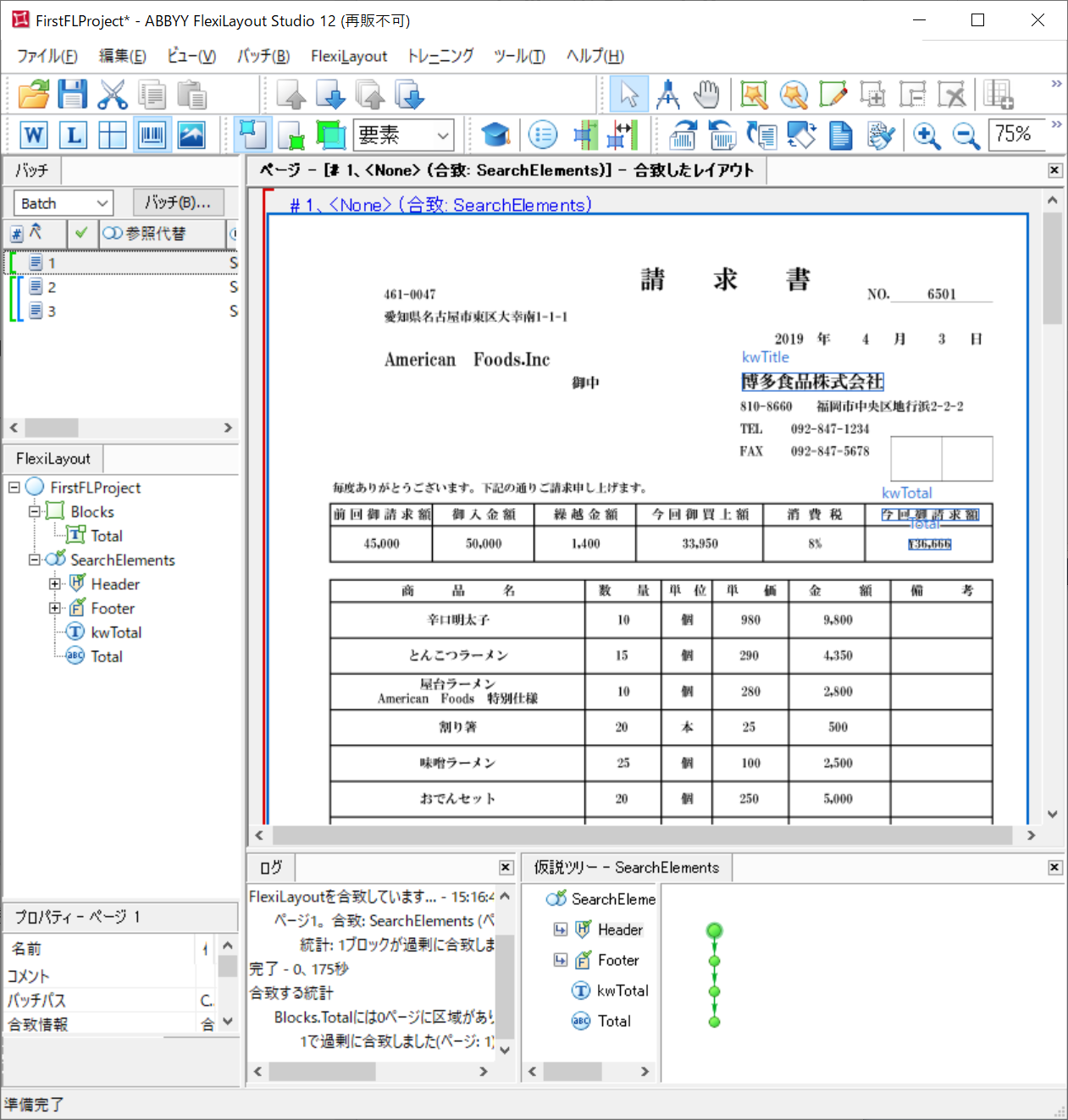Click the blue document page icon
Viewport: 1068px width, 1120px height.
(841, 135)
